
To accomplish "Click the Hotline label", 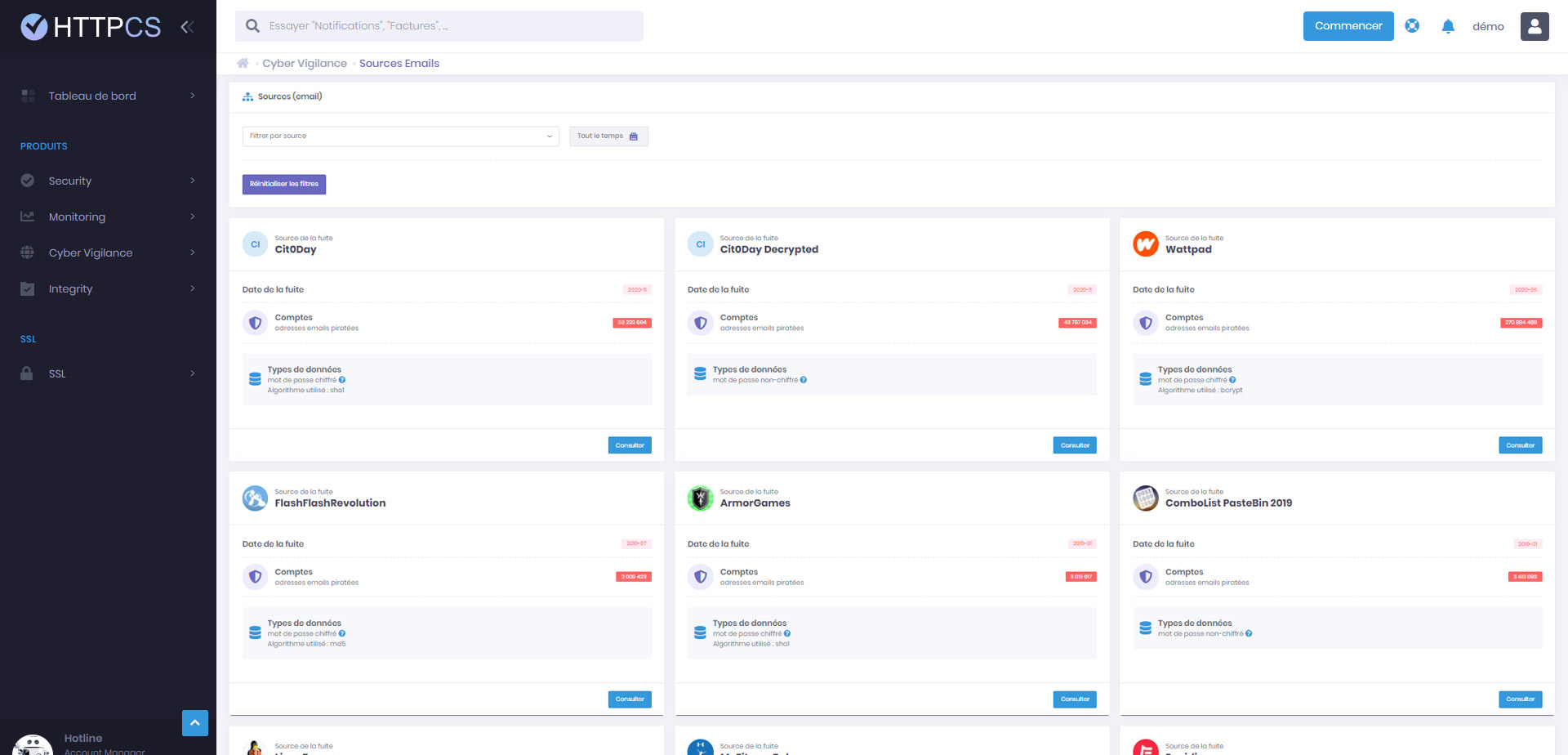I will pos(83,738).
